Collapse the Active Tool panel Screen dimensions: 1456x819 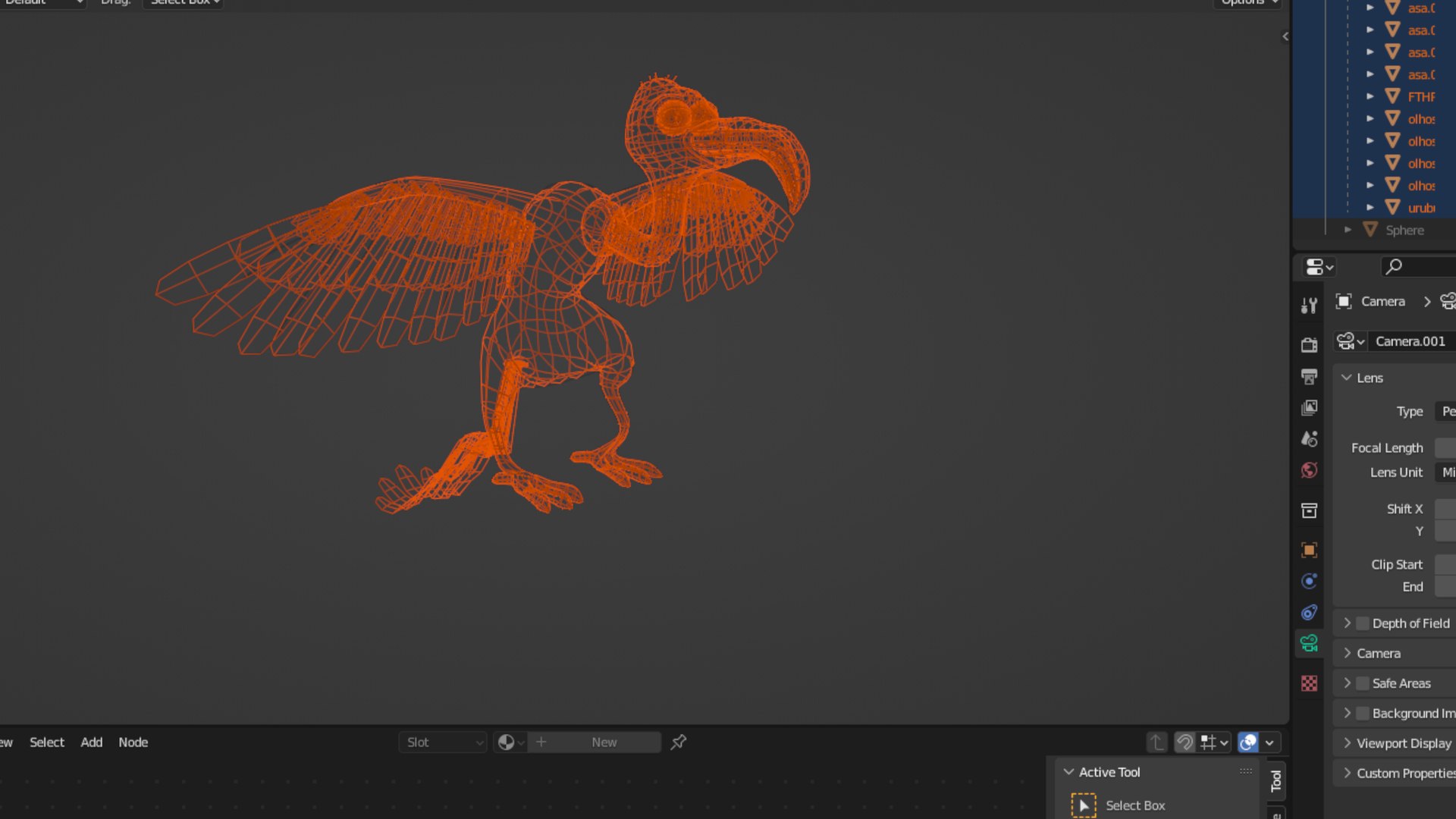click(x=1068, y=772)
